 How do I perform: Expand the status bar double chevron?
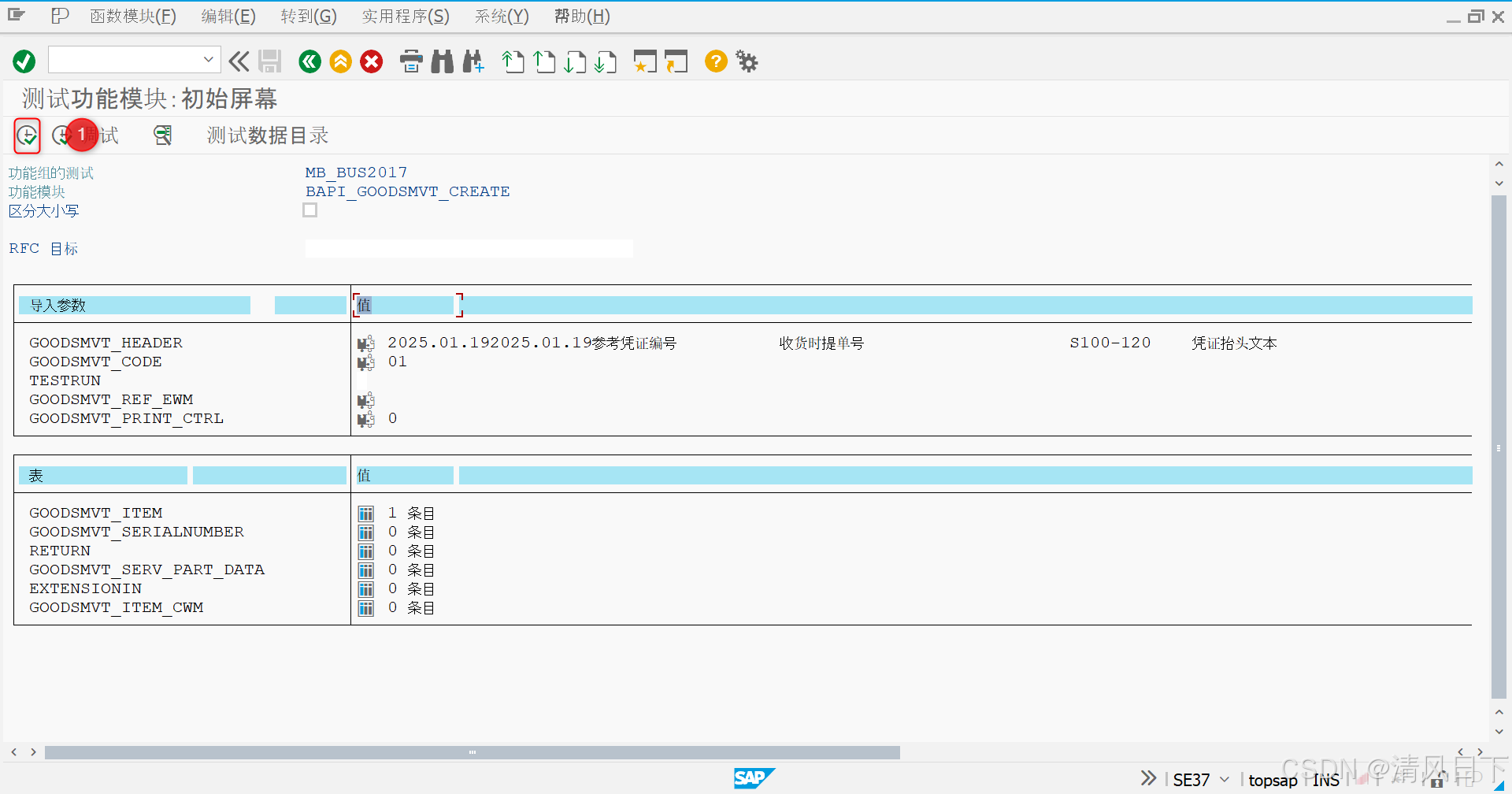[x=1148, y=777]
